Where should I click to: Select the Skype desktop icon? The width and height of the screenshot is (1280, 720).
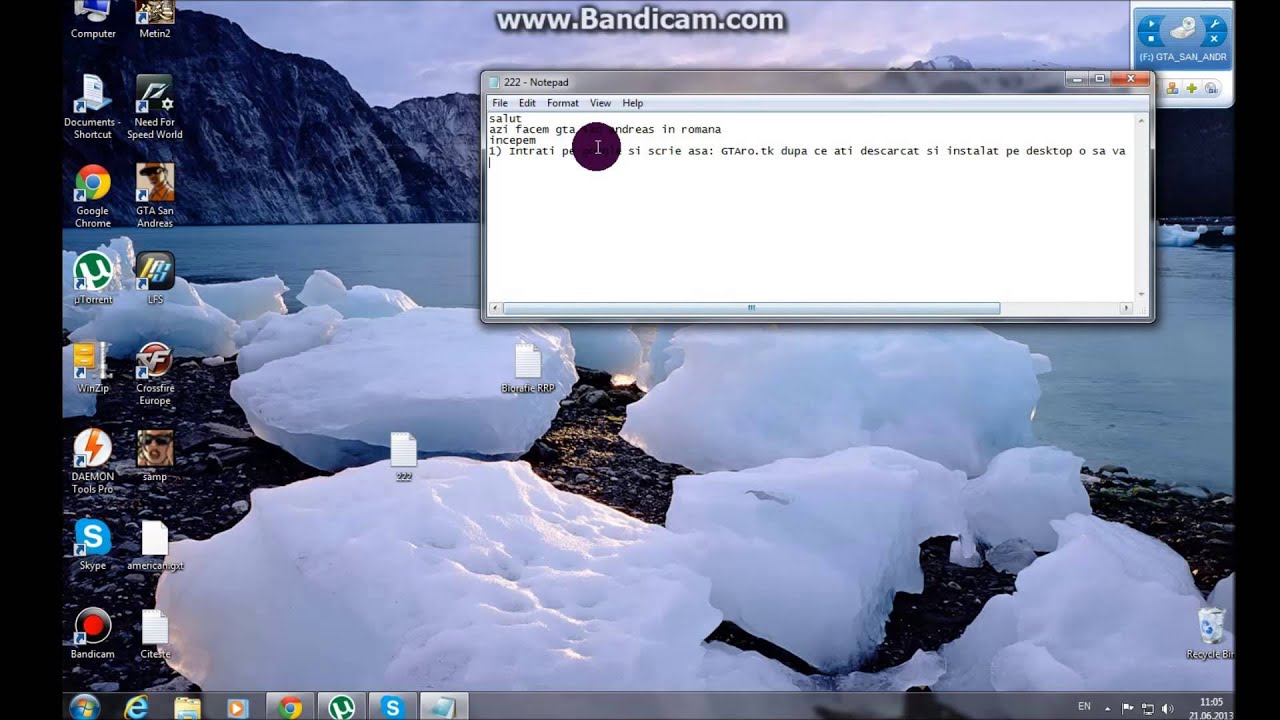(92, 545)
